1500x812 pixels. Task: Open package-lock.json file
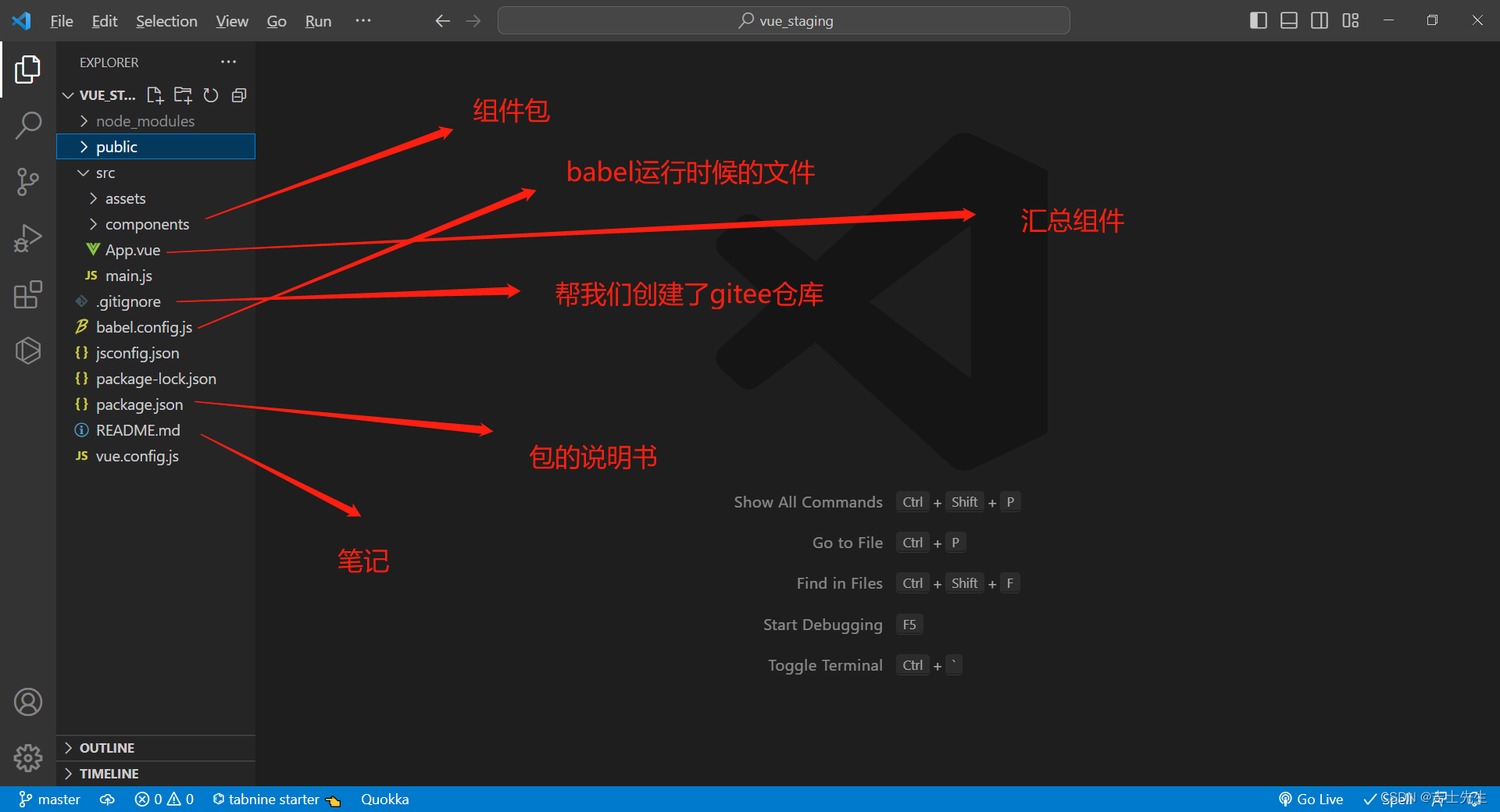156,379
